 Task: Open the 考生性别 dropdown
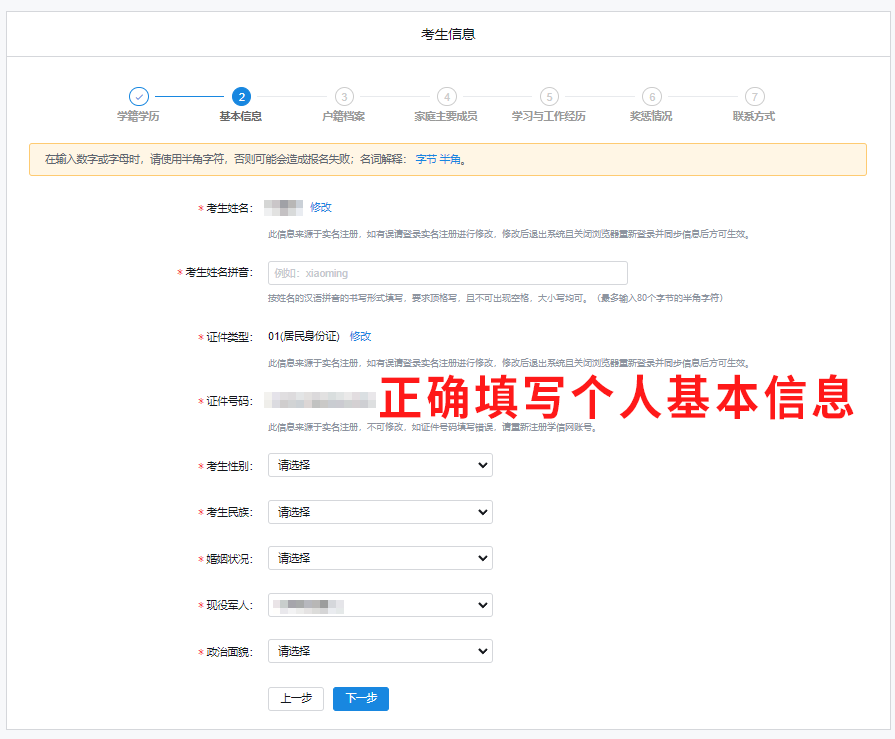(x=380, y=465)
